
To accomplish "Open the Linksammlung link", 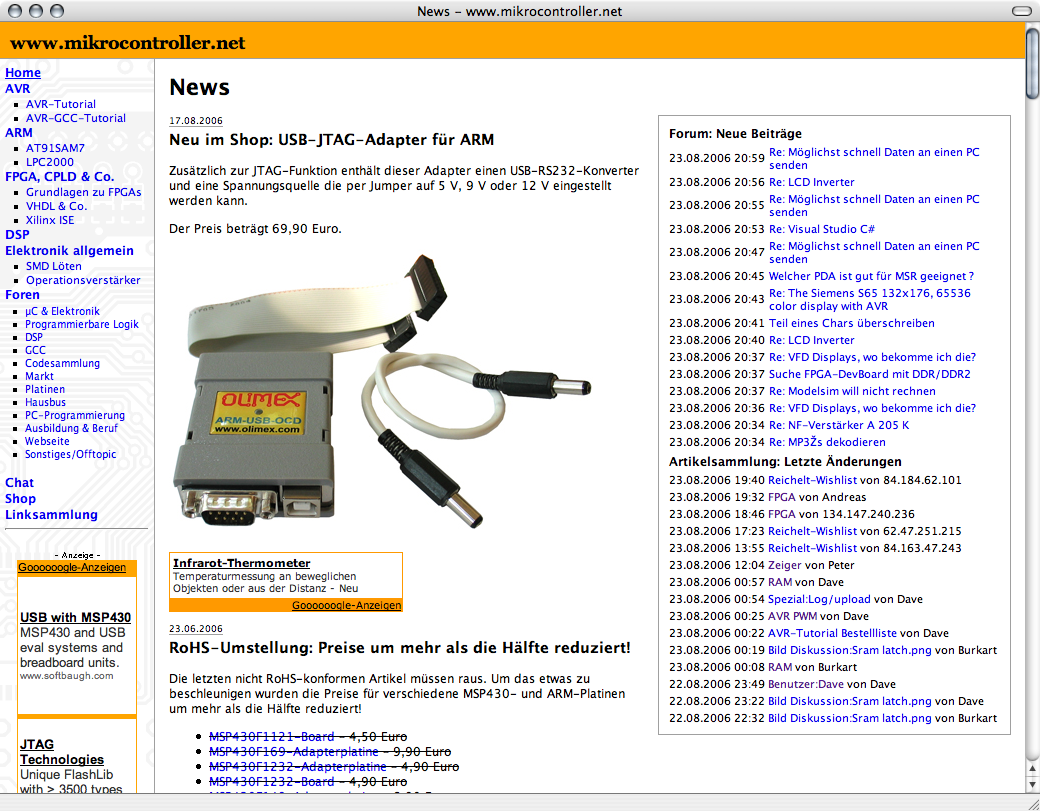I will click(51, 515).
